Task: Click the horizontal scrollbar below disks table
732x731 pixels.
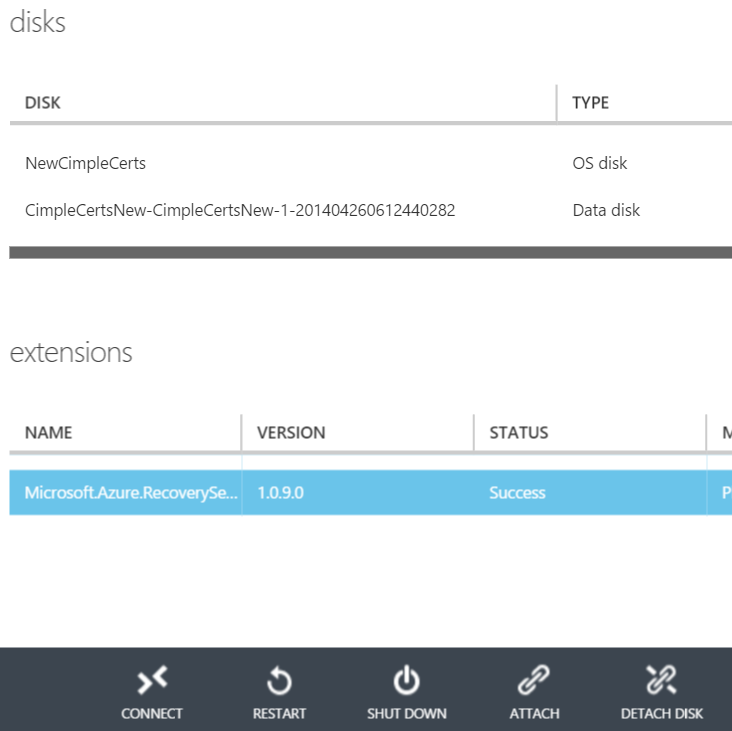Action: coord(370,253)
